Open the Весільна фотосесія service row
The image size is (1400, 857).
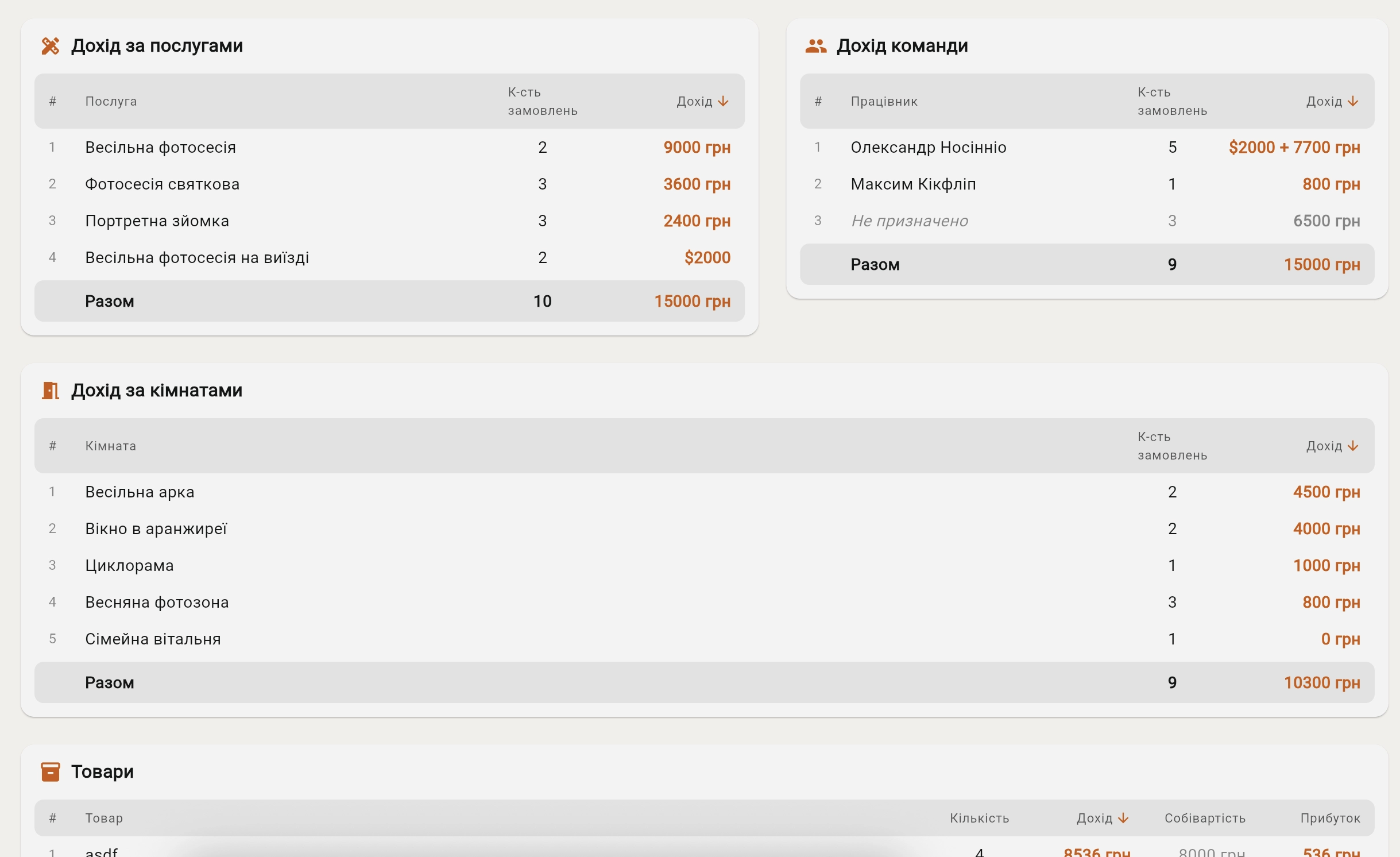tap(389, 148)
